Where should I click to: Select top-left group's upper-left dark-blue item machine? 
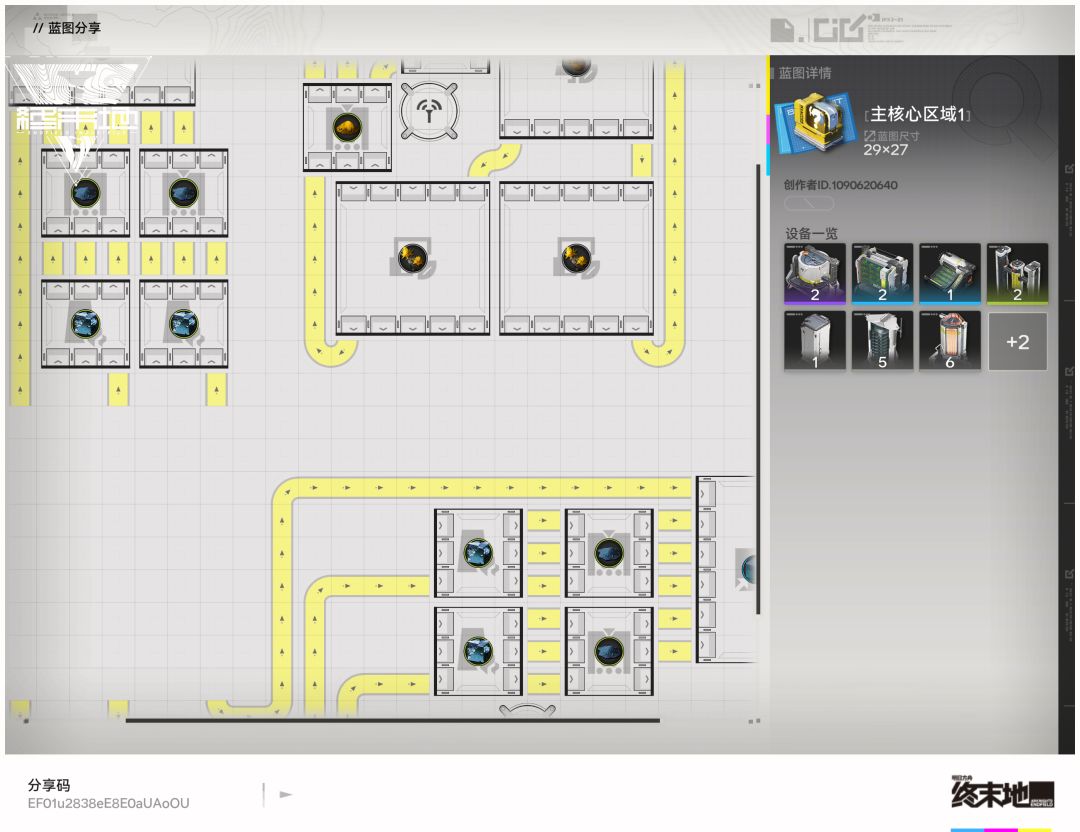click(x=85, y=193)
